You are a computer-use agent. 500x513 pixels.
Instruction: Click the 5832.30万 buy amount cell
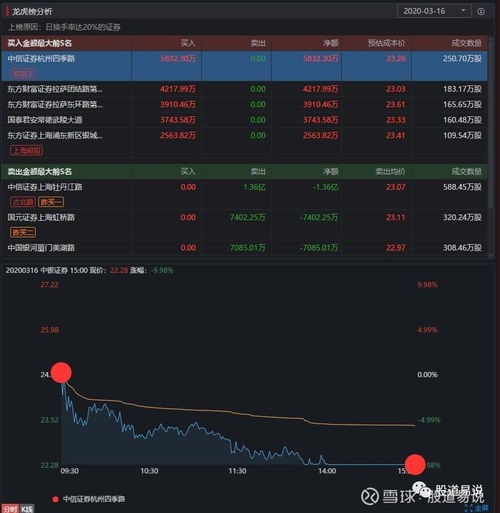click(x=178, y=59)
